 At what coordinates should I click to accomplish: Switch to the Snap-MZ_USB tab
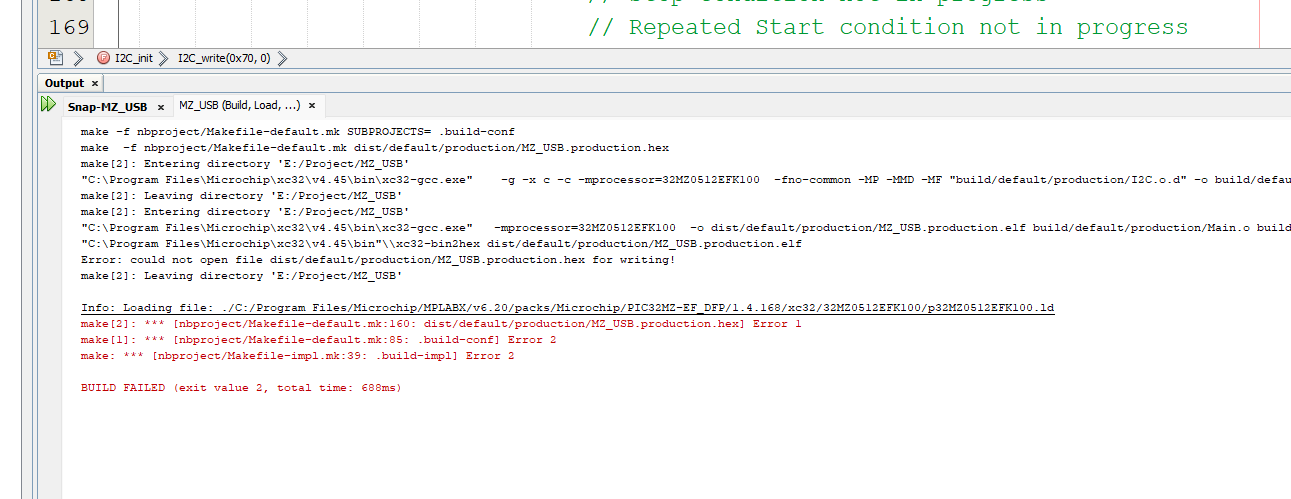tap(106, 106)
